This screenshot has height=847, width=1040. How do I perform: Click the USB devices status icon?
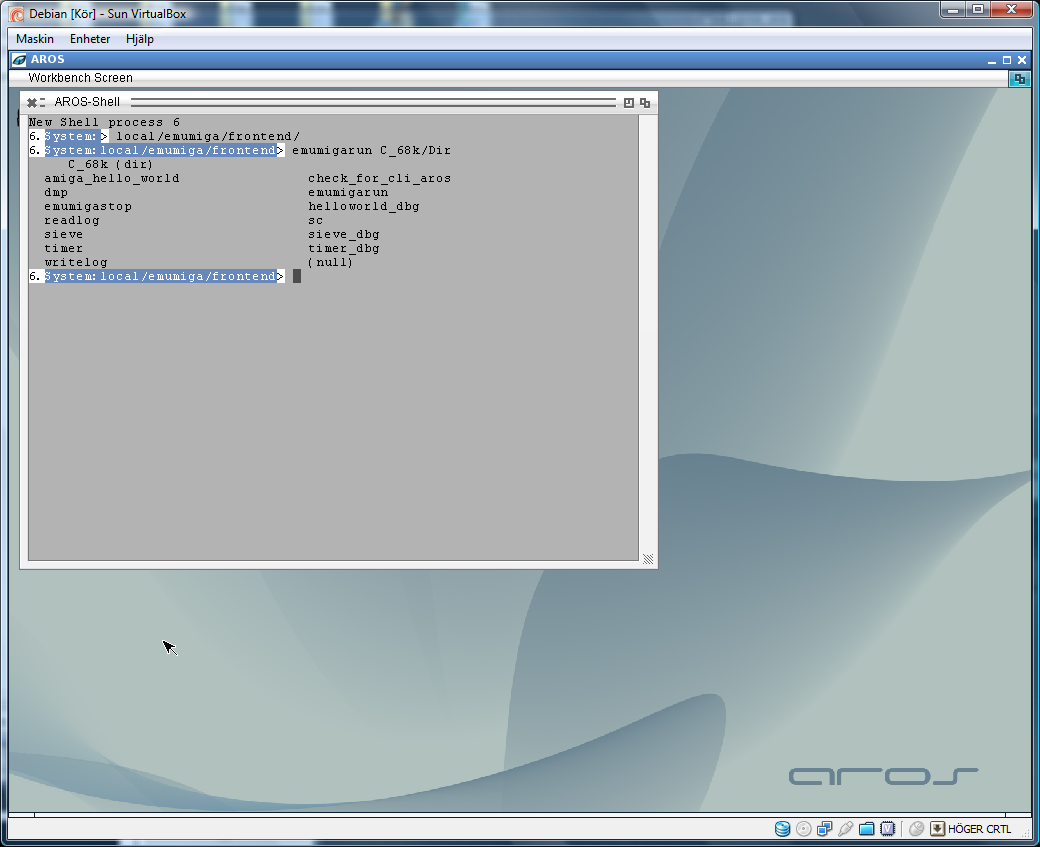[846, 829]
